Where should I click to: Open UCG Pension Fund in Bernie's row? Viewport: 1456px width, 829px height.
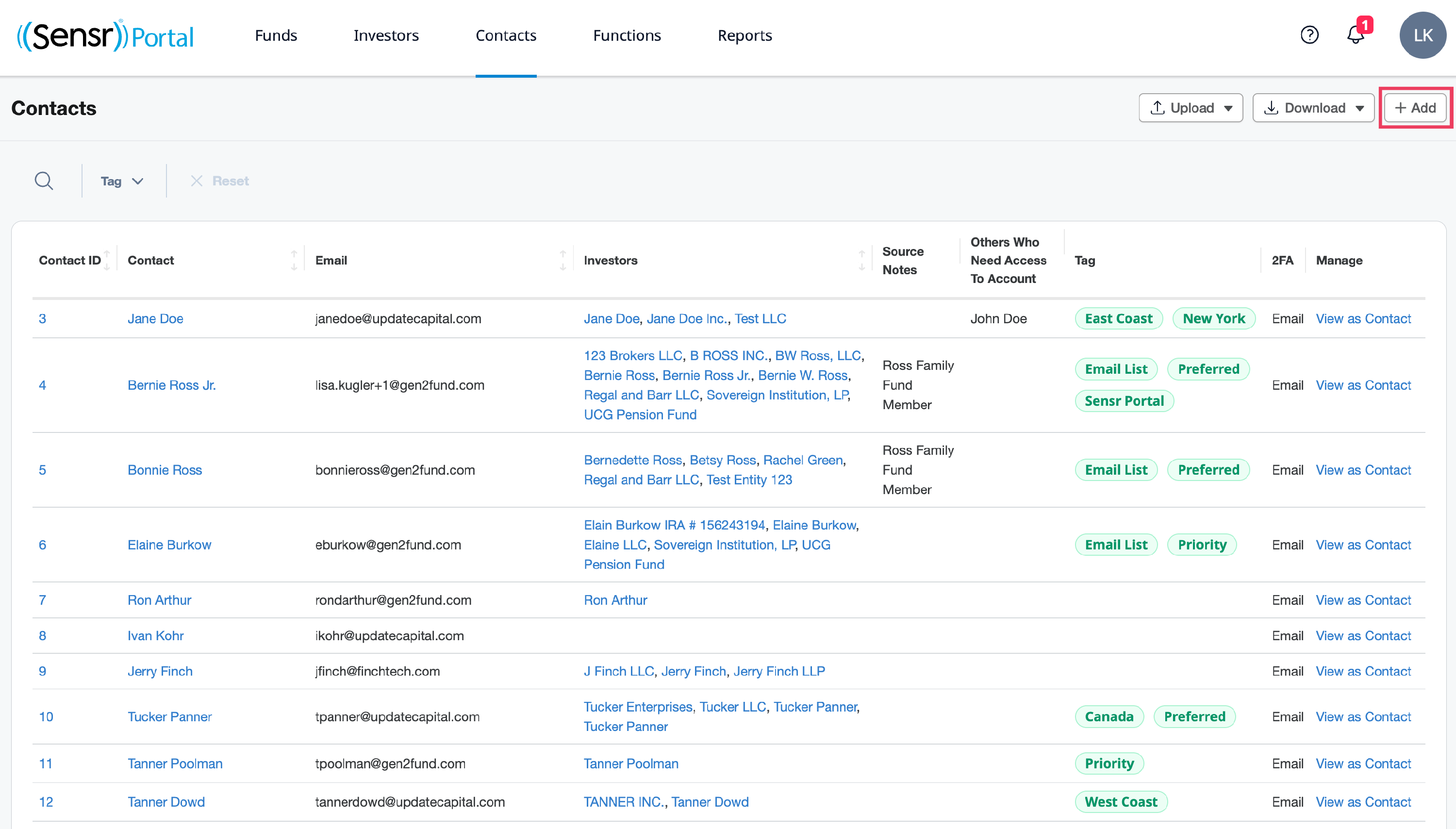(x=640, y=415)
